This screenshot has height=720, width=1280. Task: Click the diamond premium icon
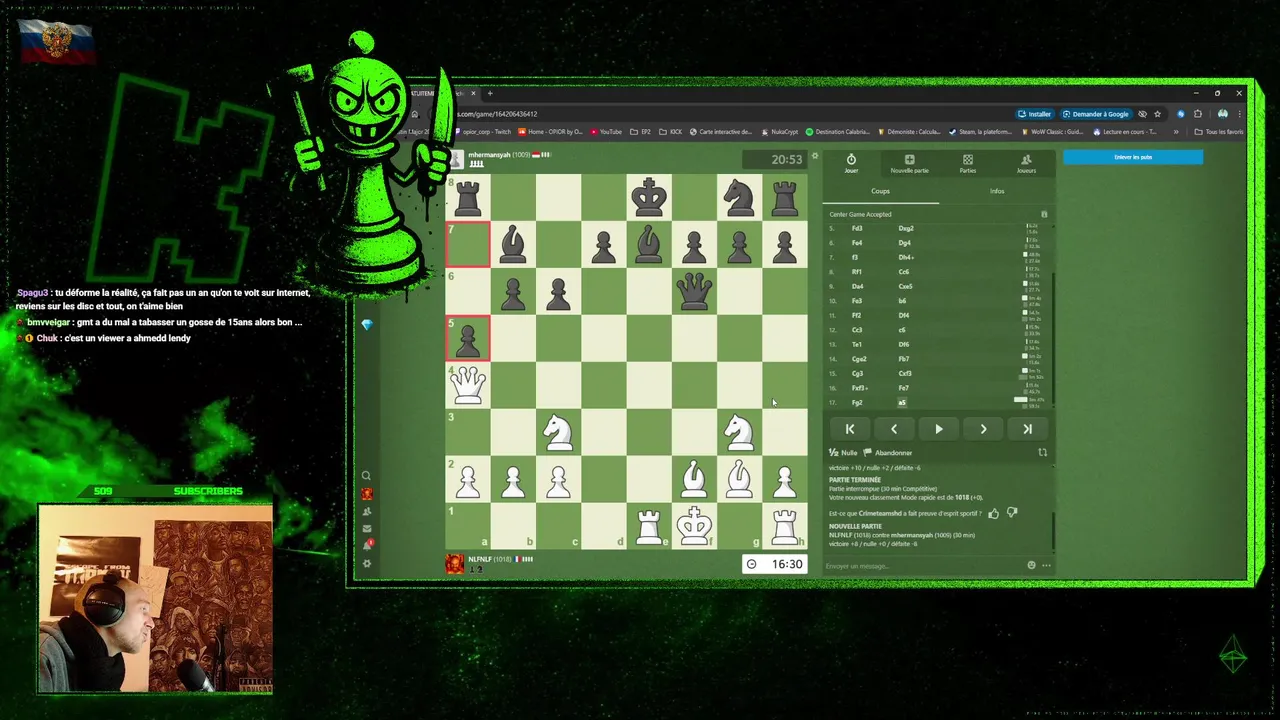[367, 325]
